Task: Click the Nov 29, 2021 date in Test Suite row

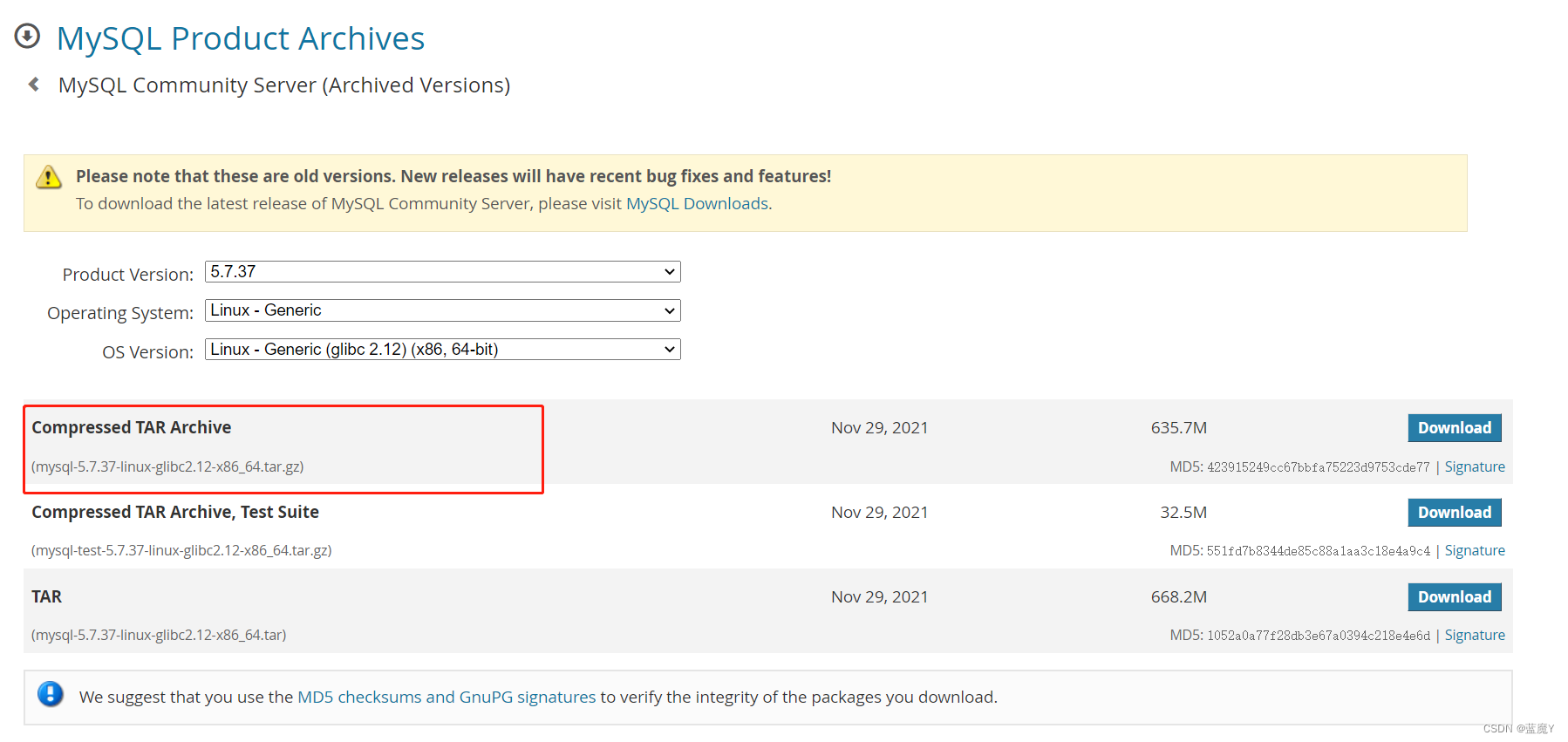Action: [879, 513]
